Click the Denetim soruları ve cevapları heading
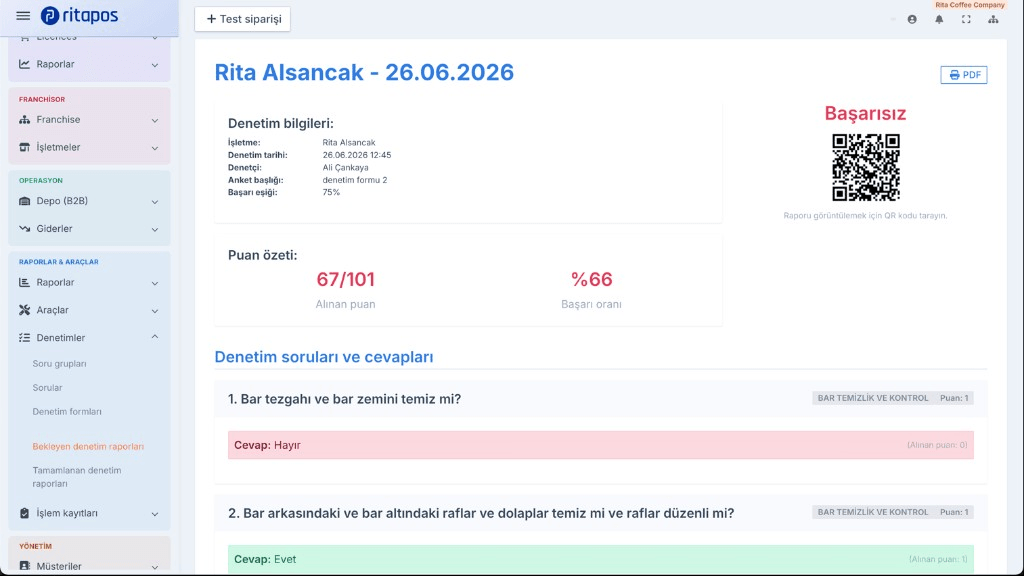 (324, 357)
